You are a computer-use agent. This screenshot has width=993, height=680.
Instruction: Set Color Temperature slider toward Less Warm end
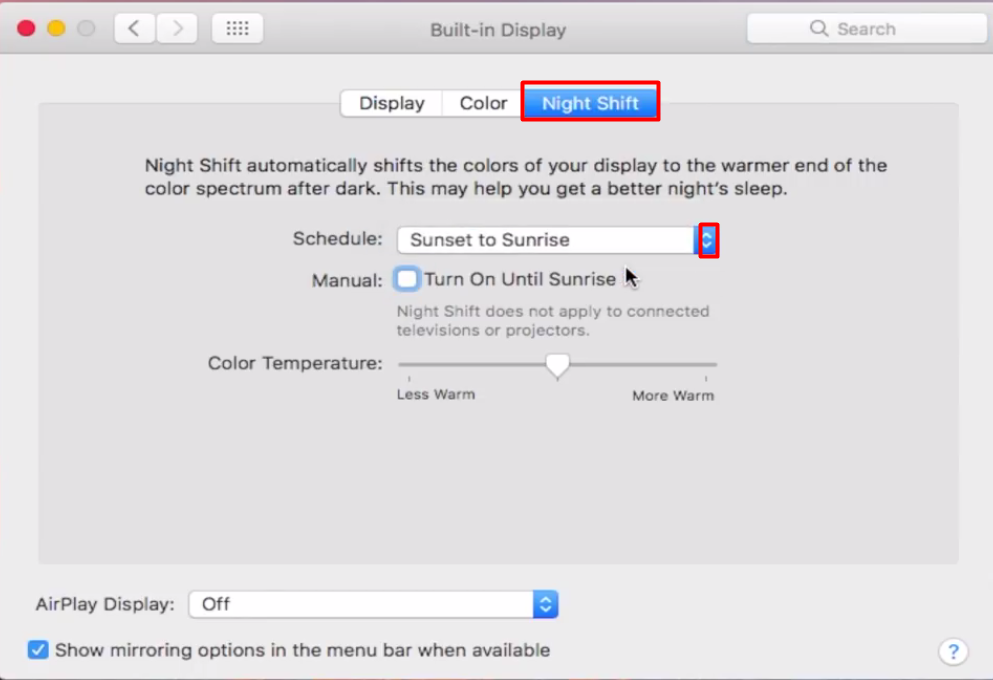click(x=410, y=364)
